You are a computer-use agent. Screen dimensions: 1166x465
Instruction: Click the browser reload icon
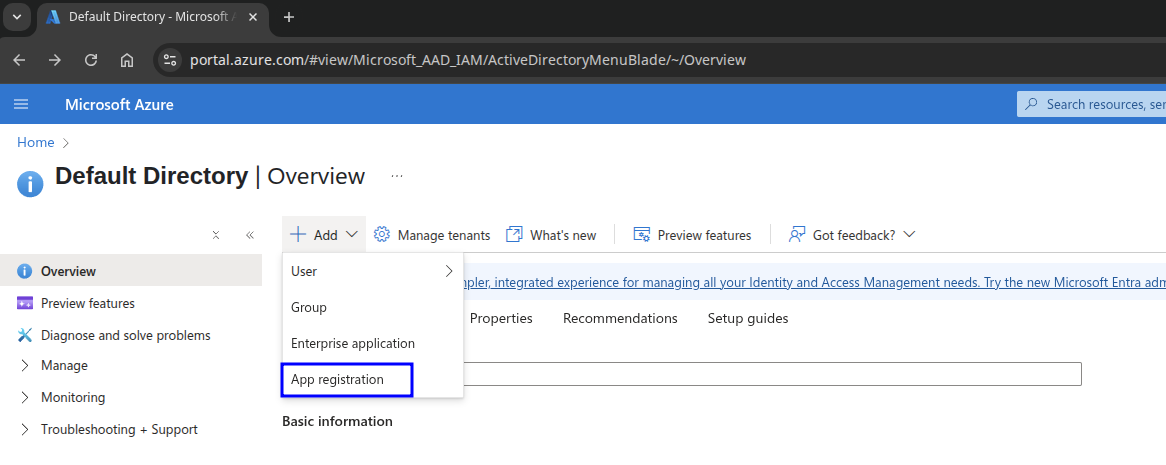click(x=91, y=60)
